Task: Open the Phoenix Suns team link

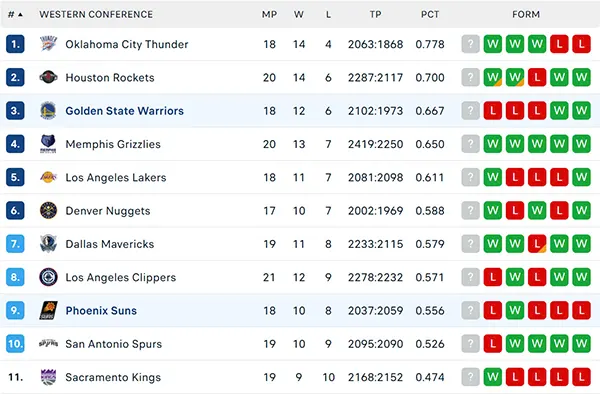Action: (x=101, y=311)
